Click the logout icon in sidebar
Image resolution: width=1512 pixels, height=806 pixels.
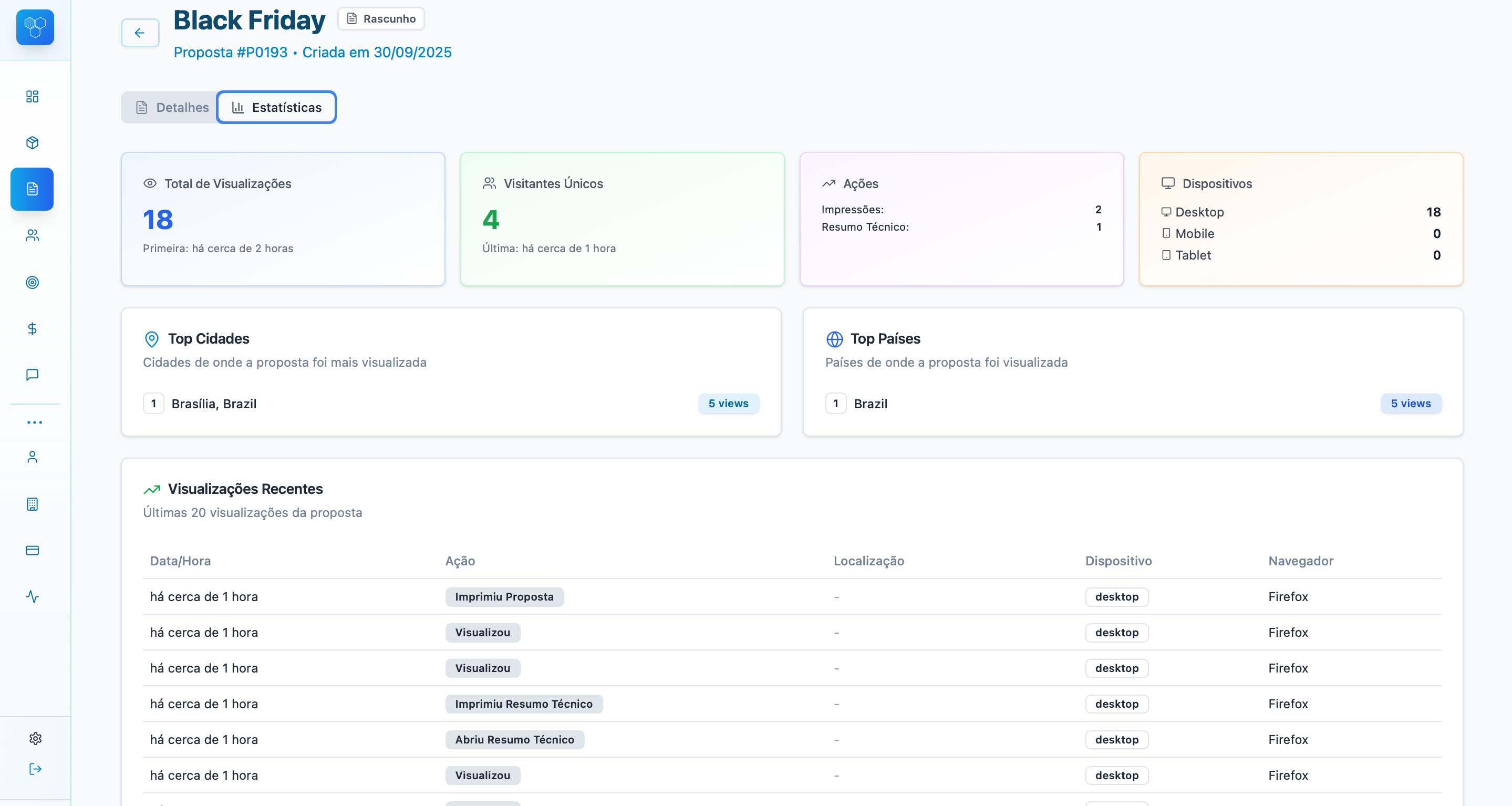[35, 769]
